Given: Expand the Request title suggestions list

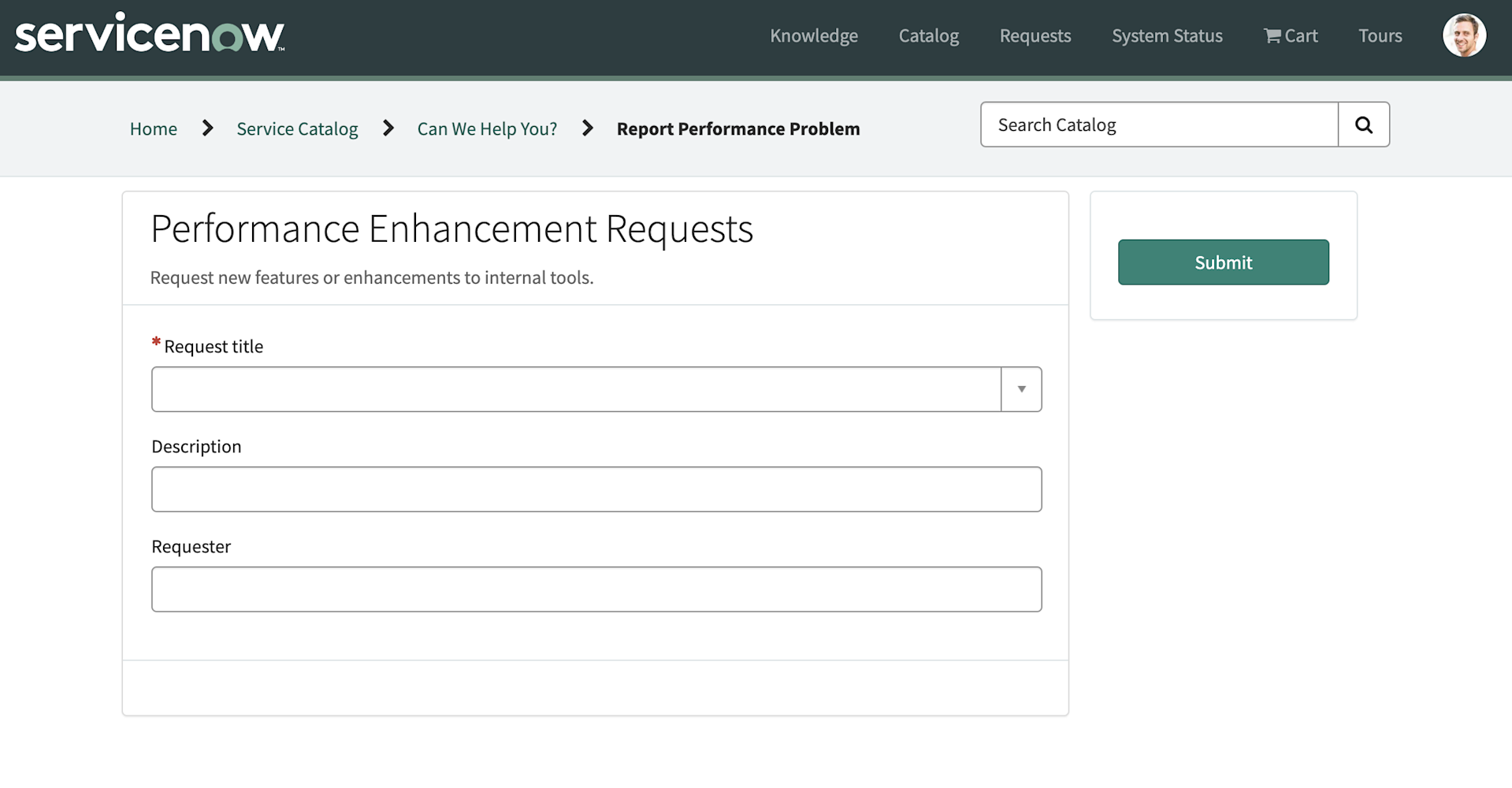Looking at the screenshot, I should click(1021, 388).
